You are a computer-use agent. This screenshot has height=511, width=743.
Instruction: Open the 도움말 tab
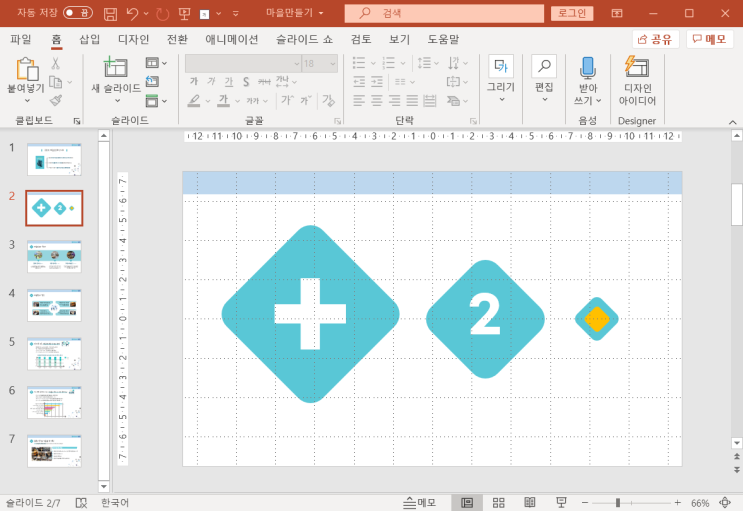point(443,39)
